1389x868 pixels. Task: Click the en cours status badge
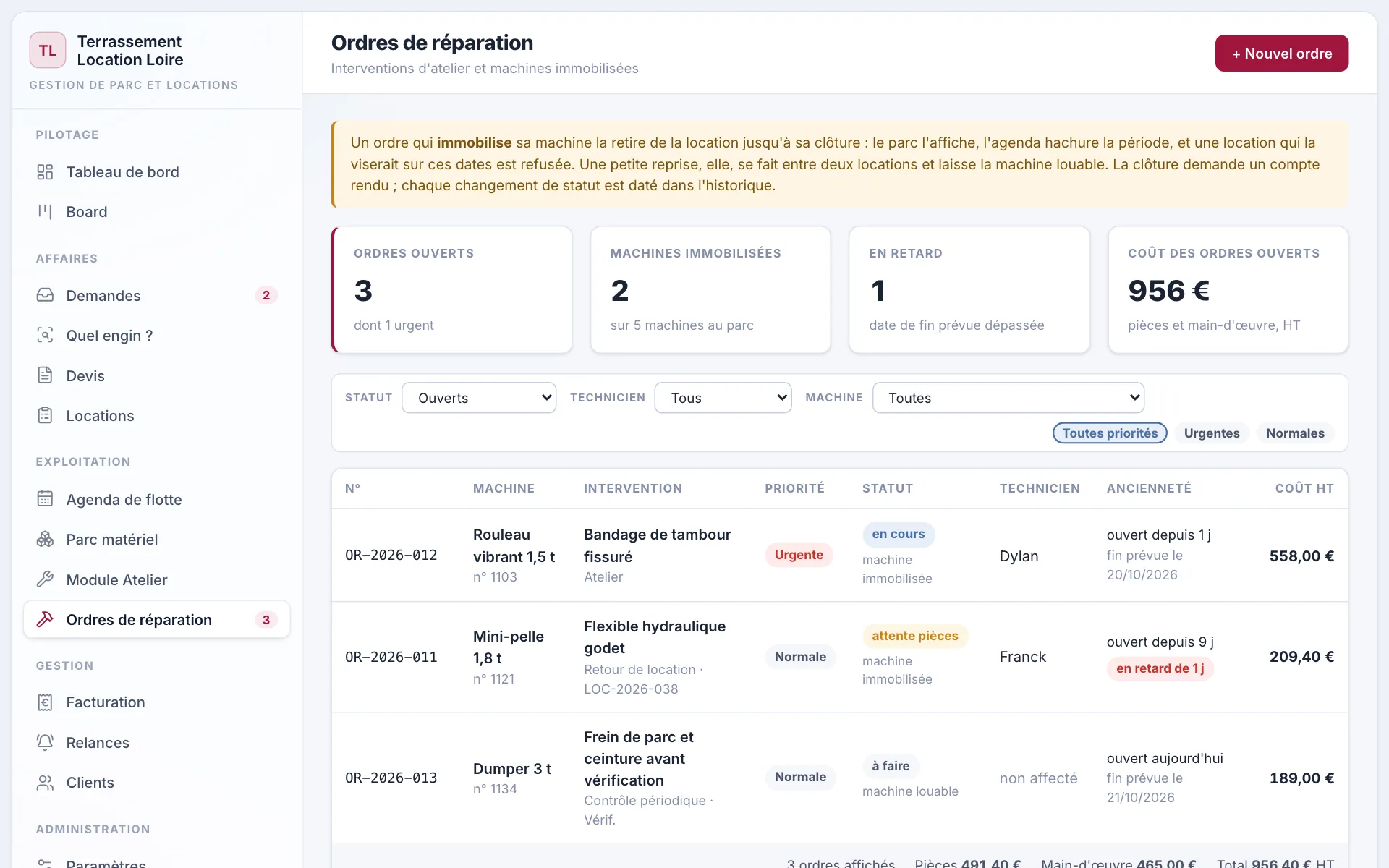pos(898,534)
